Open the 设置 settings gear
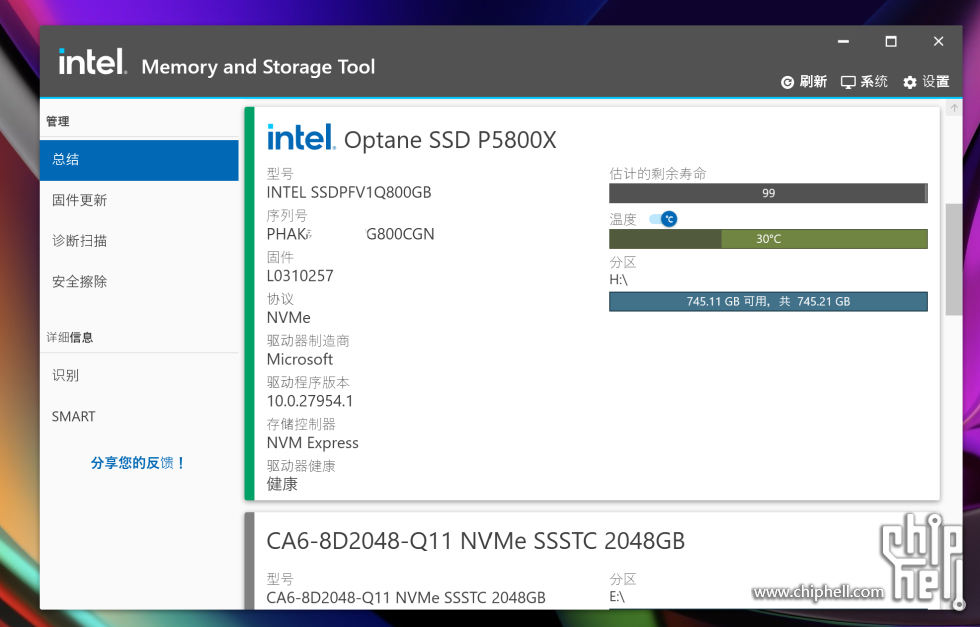This screenshot has height=627, width=980. coord(926,82)
